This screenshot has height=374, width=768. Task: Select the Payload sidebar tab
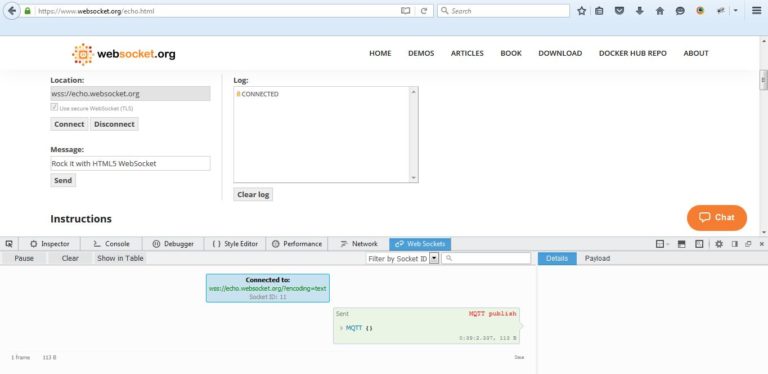pos(598,258)
